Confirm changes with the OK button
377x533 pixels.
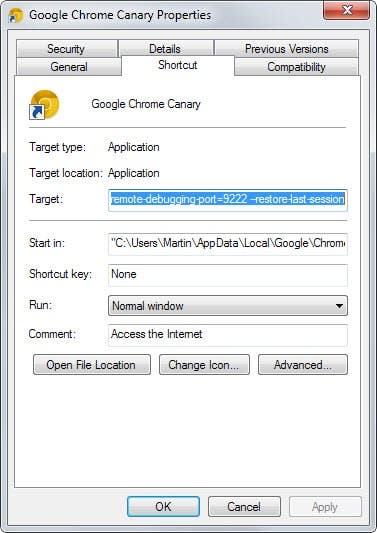point(163,506)
